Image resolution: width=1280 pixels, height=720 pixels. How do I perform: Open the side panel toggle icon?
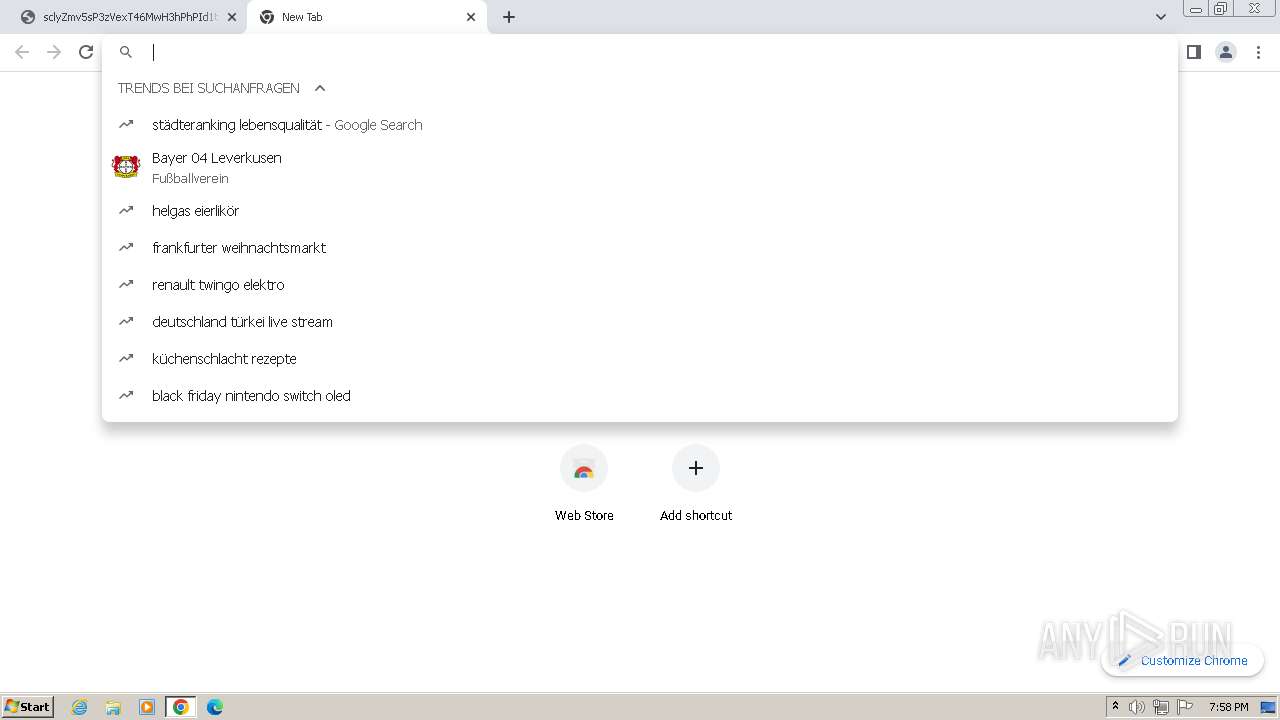pos(1193,52)
